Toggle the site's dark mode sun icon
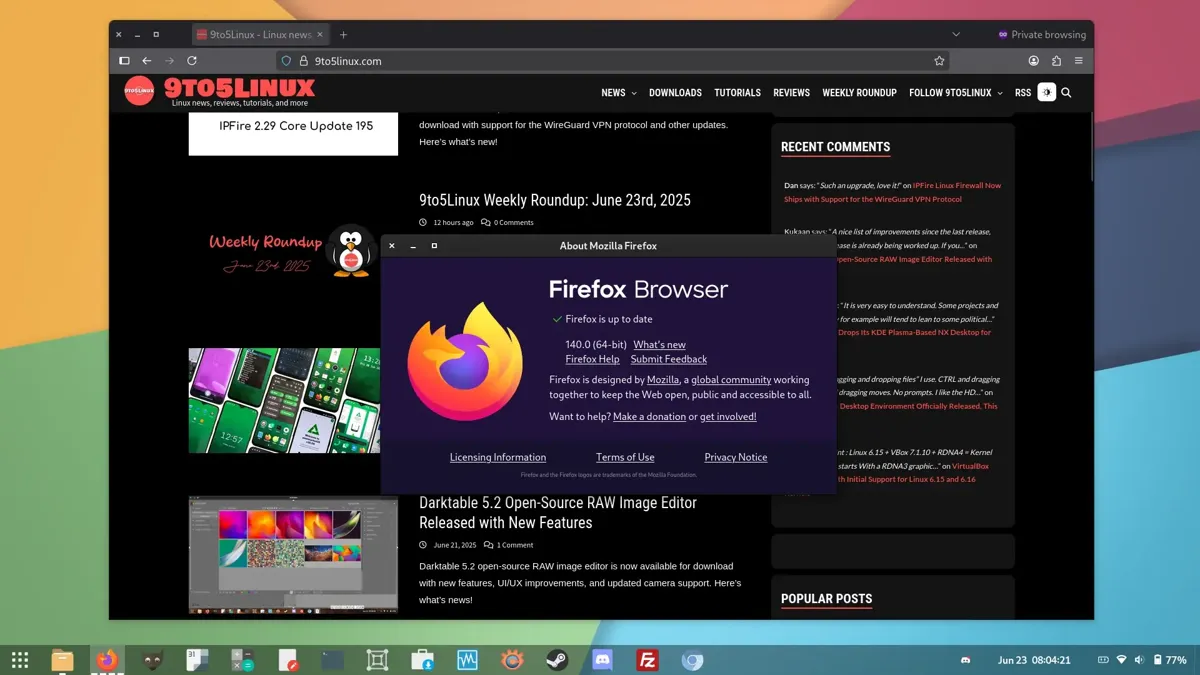 pyautogui.click(x=1047, y=93)
